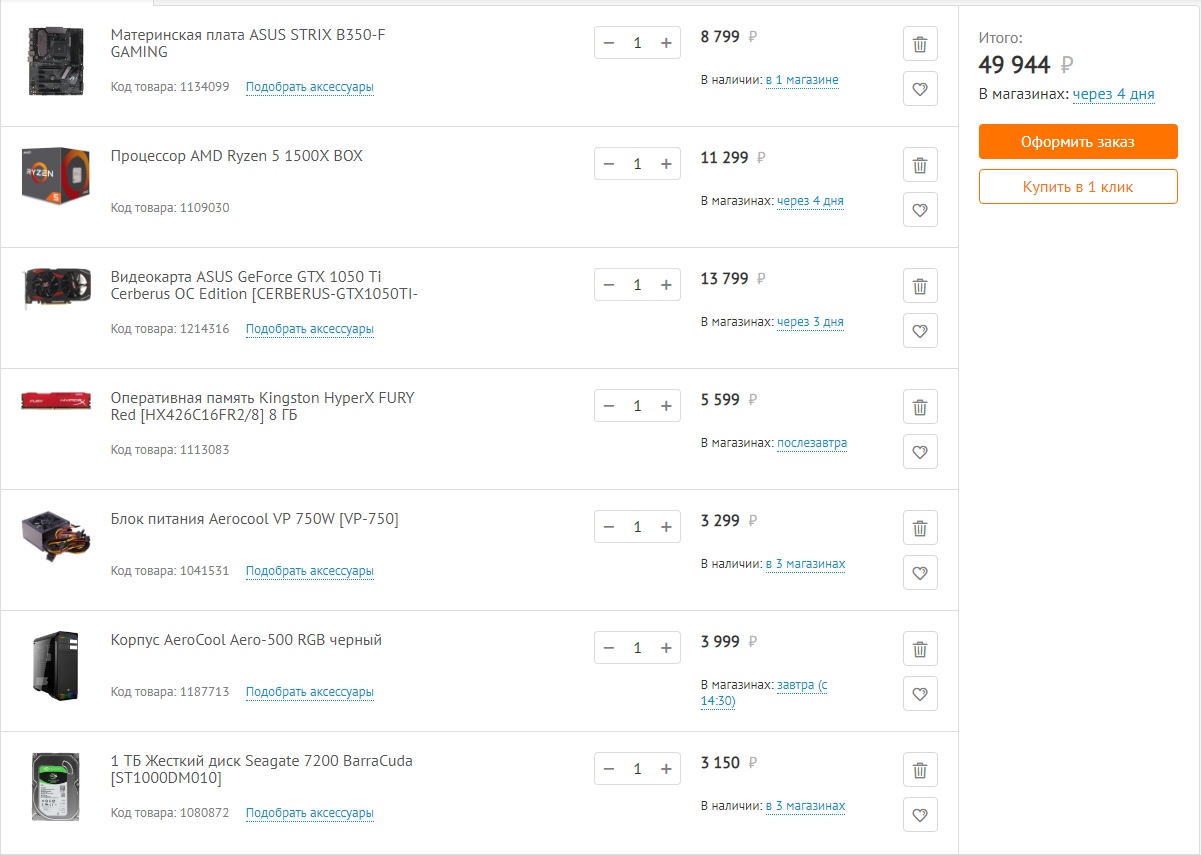Image resolution: width=1201 pixels, height=855 pixels.
Task: Decrease quantity of ASUS STRIX B350-F motherboard
Action: (609, 43)
